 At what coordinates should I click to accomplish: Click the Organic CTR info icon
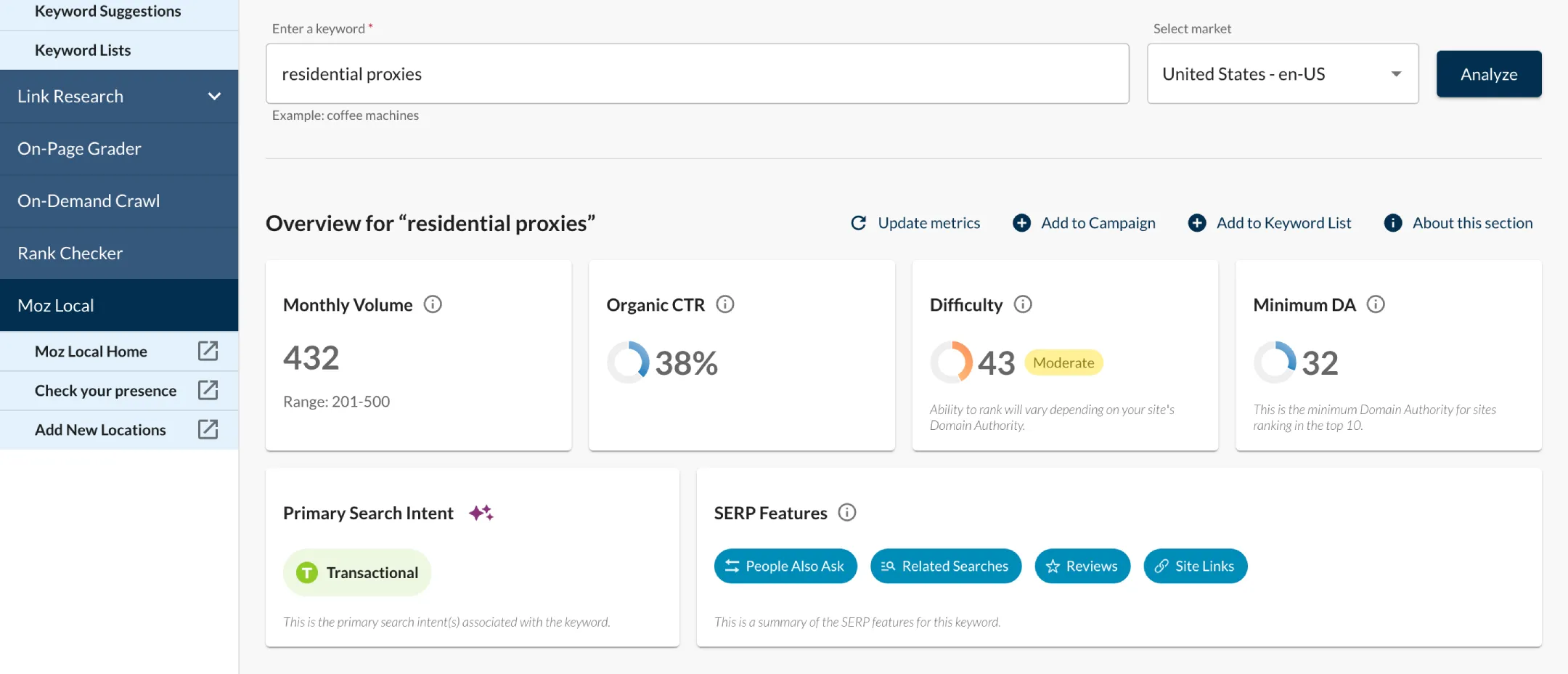click(727, 304)
